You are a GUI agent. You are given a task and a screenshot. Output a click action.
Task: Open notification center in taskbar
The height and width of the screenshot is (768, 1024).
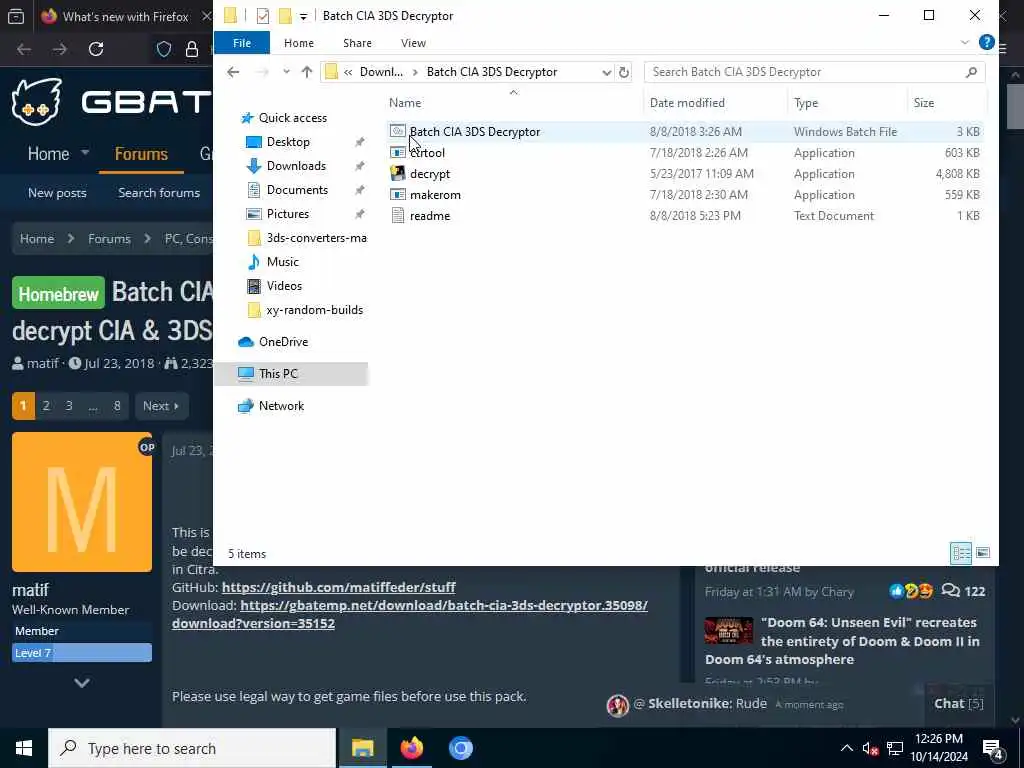[x=992, y=748]
